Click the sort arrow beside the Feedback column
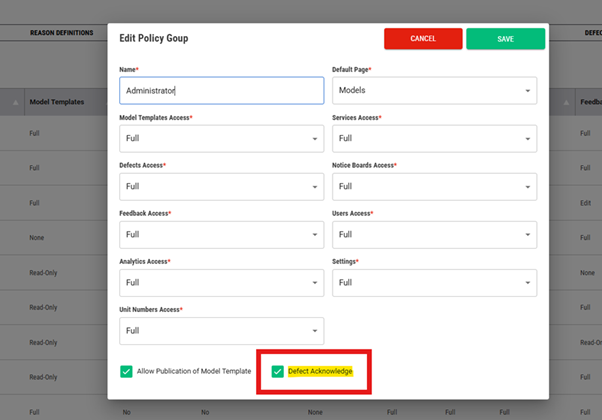 [568, 103]
